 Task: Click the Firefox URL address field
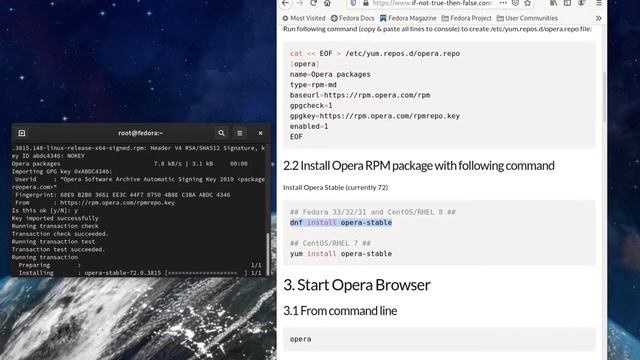(431, 3)
